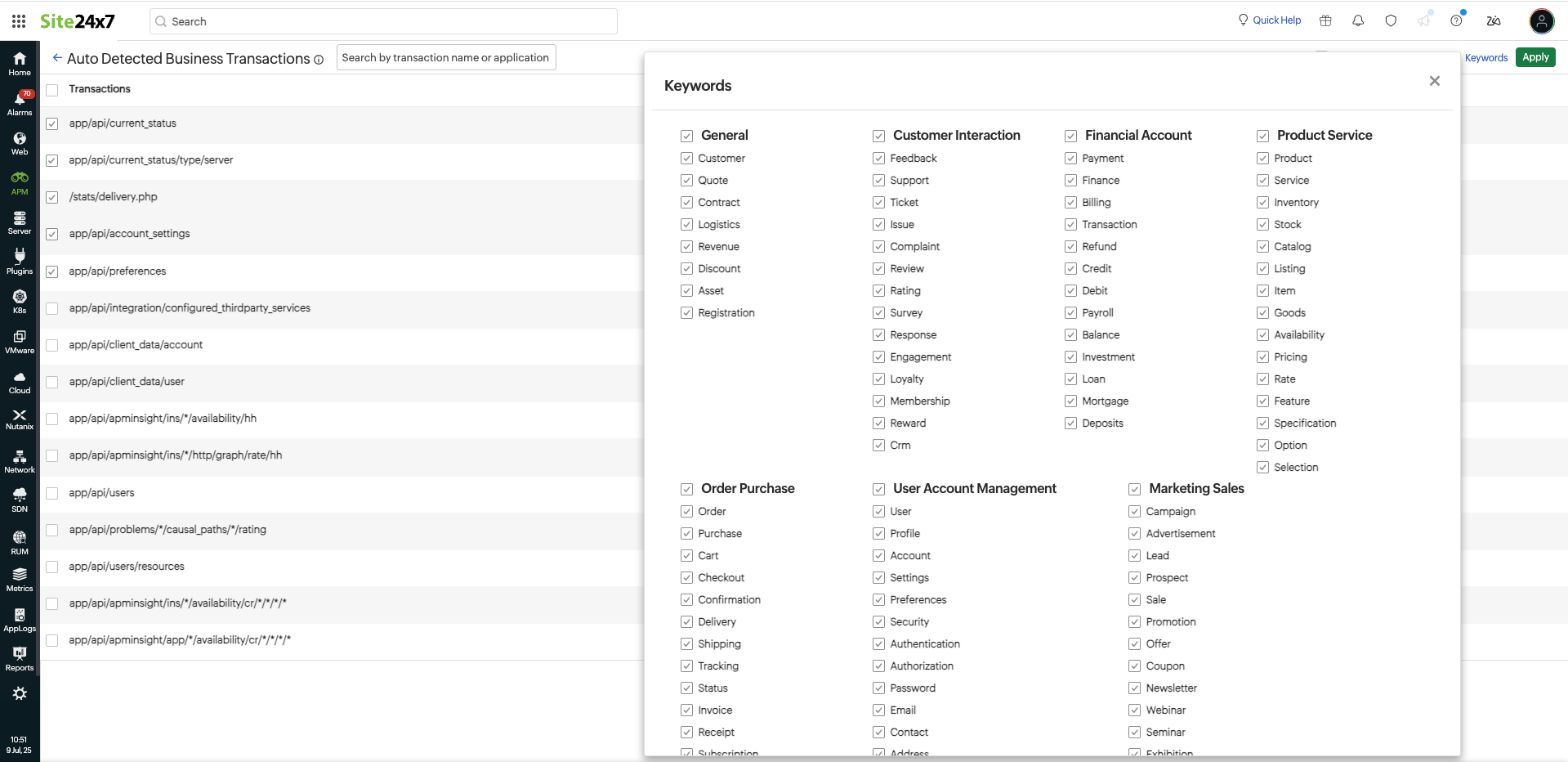
Task: Open the notifications bell
Action: (1358, 20)
